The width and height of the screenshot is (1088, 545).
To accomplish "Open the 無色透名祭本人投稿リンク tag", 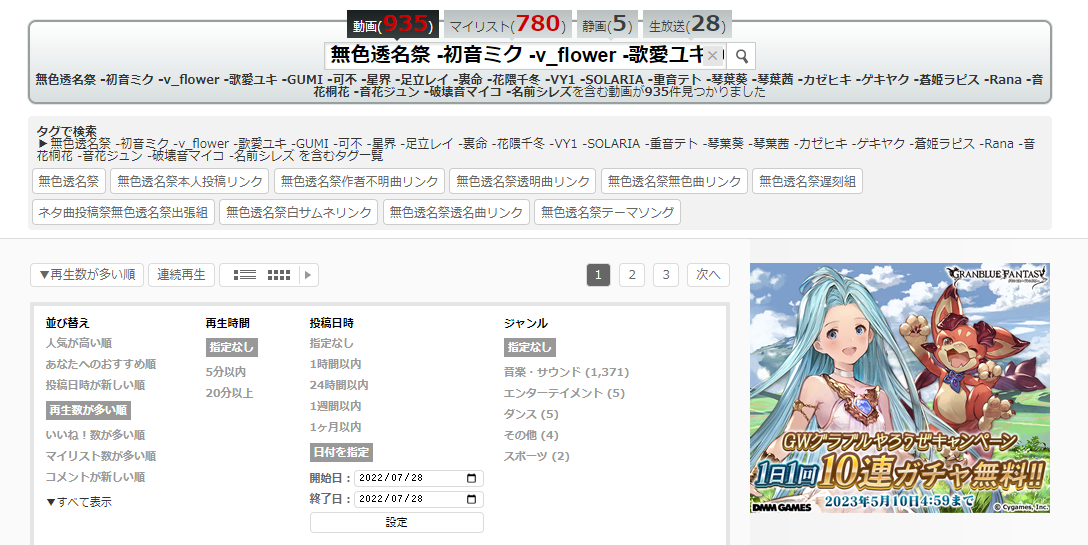I will [x=189, y=182].
